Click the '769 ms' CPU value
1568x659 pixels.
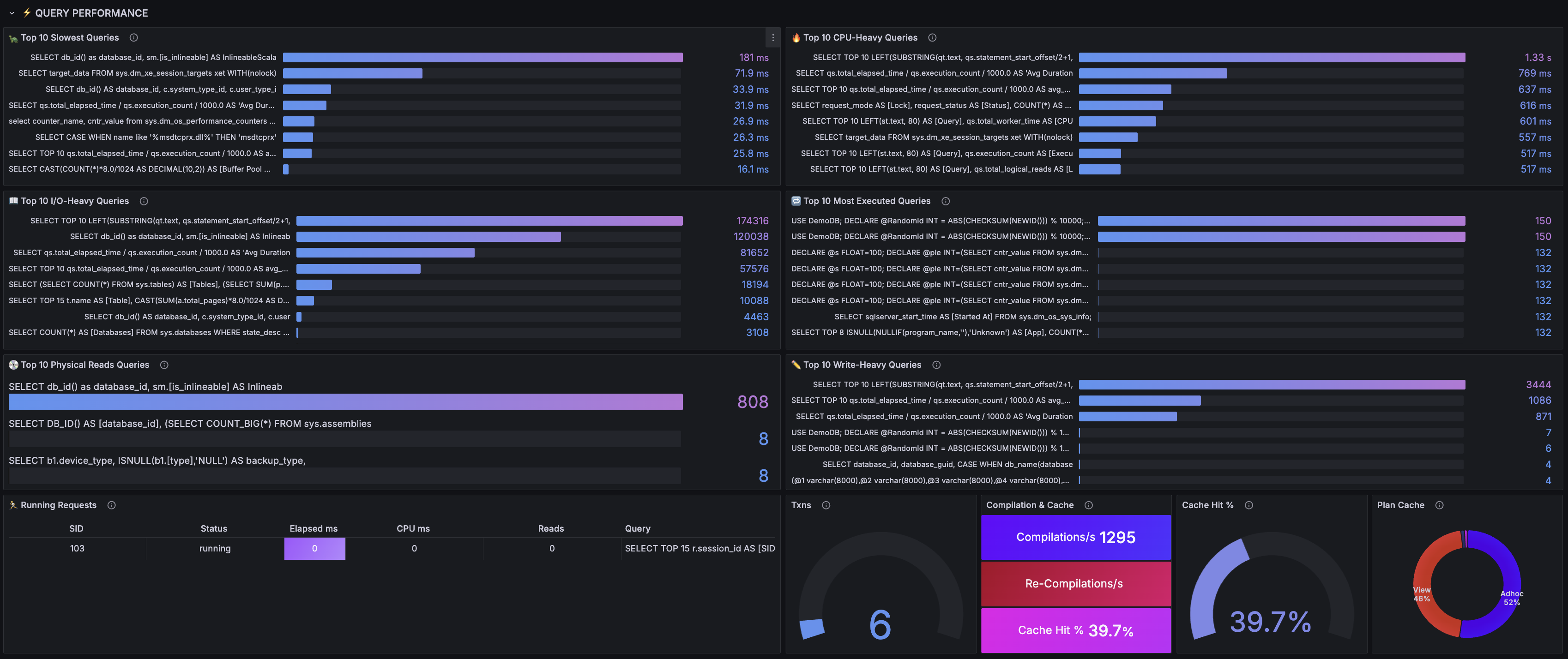[x=1534, y=73]
